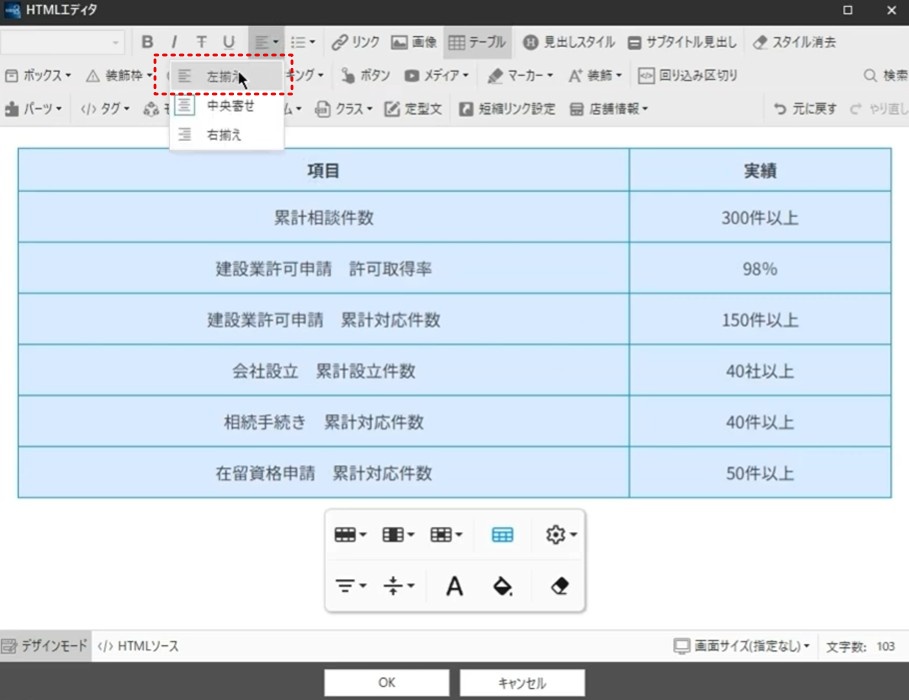Click the OK button
This screenshot has height=700, width=909.
click(x=387, y=683)
